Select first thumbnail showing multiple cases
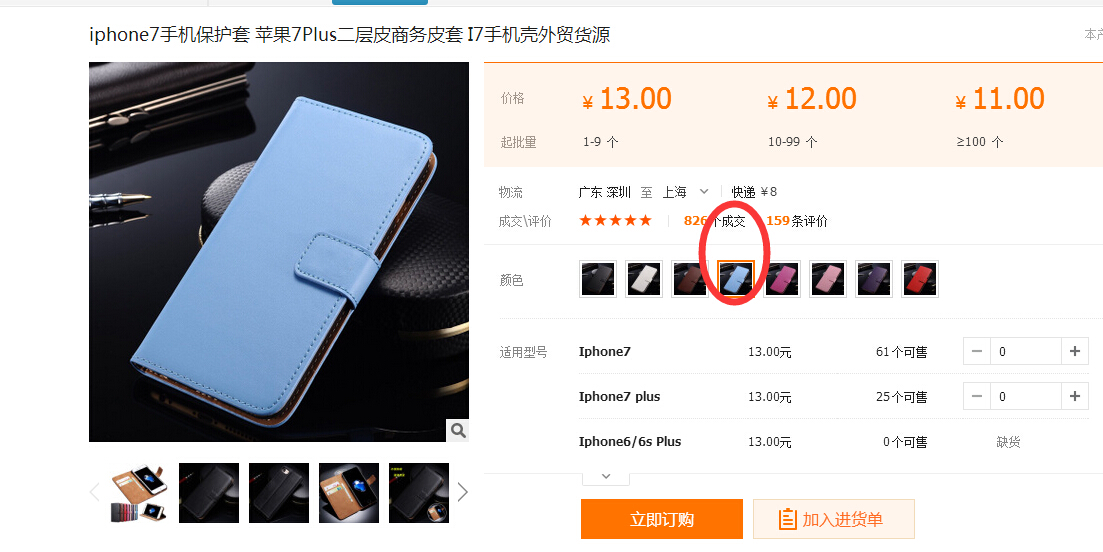 point(139,493)
